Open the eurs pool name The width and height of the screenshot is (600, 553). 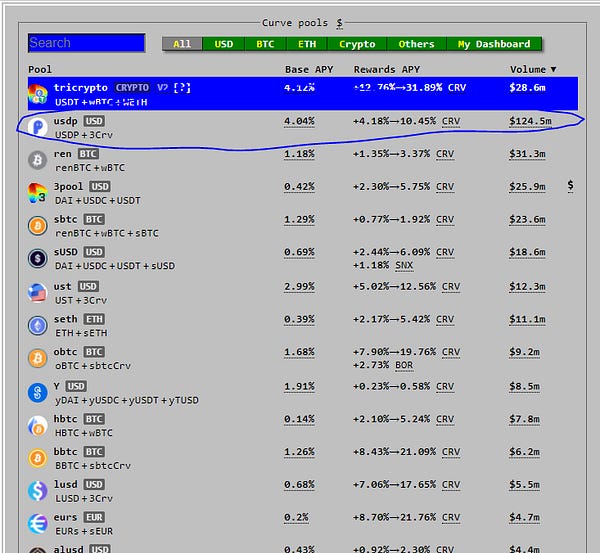coord(65,517)
